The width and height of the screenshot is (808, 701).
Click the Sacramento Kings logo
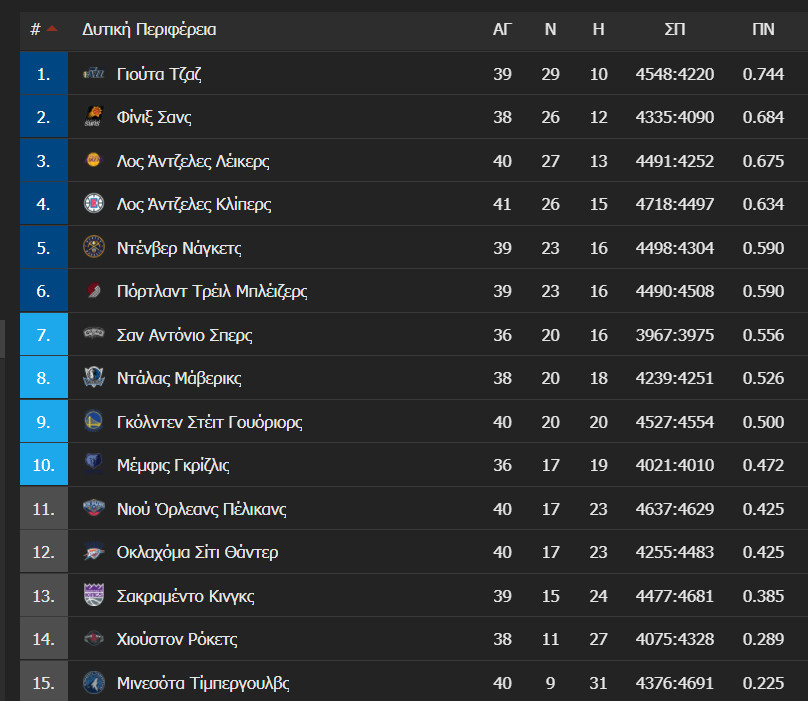click(94, 595)
